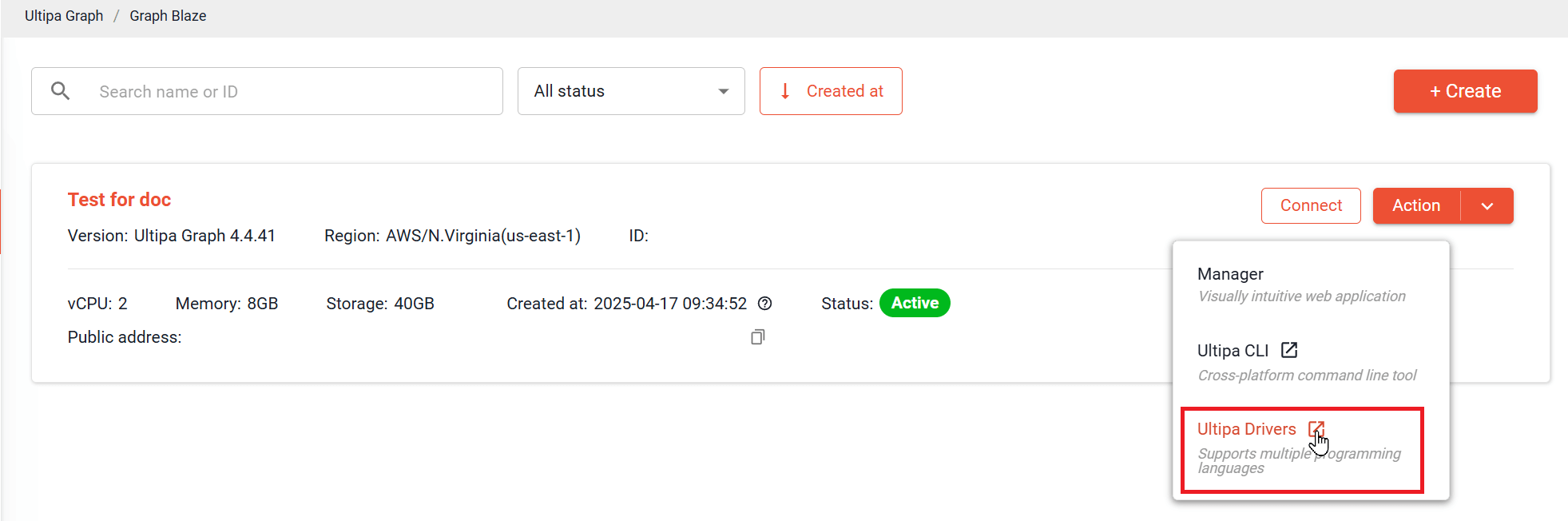Go to Ultipa Graph breadcrumb
Image resolution: width=1568 pixels, height=521 pixels.
click(x=64, y=16)
